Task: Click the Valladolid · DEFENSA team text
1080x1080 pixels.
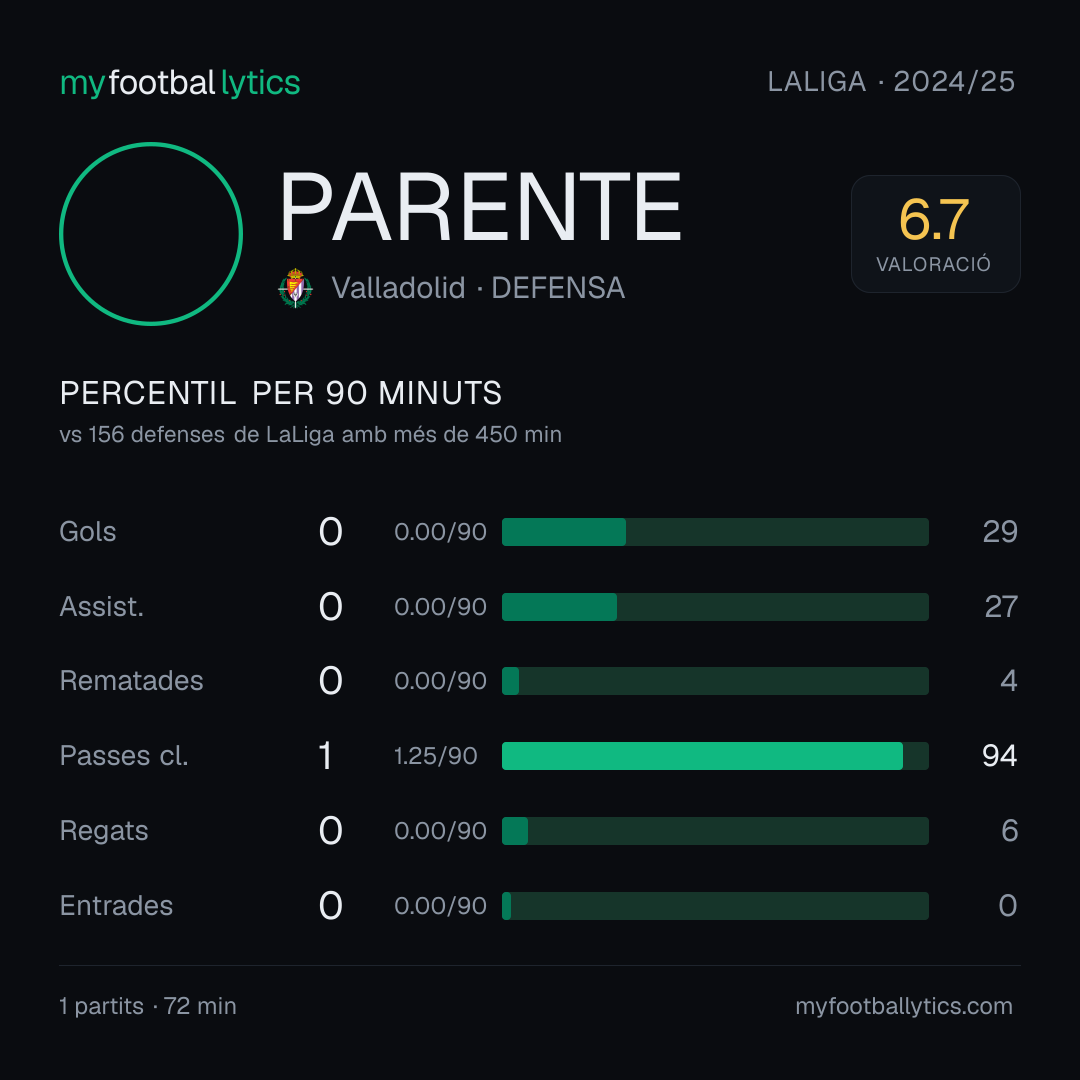Action: coord(478,288)
